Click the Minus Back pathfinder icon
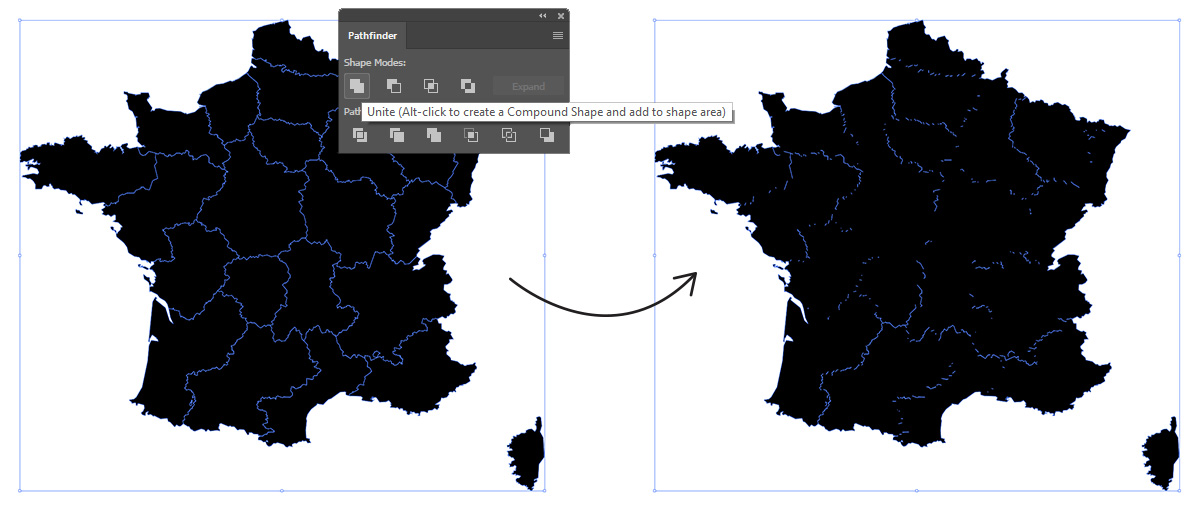This screenshot has height=510, width=1200. pos(546,135)
